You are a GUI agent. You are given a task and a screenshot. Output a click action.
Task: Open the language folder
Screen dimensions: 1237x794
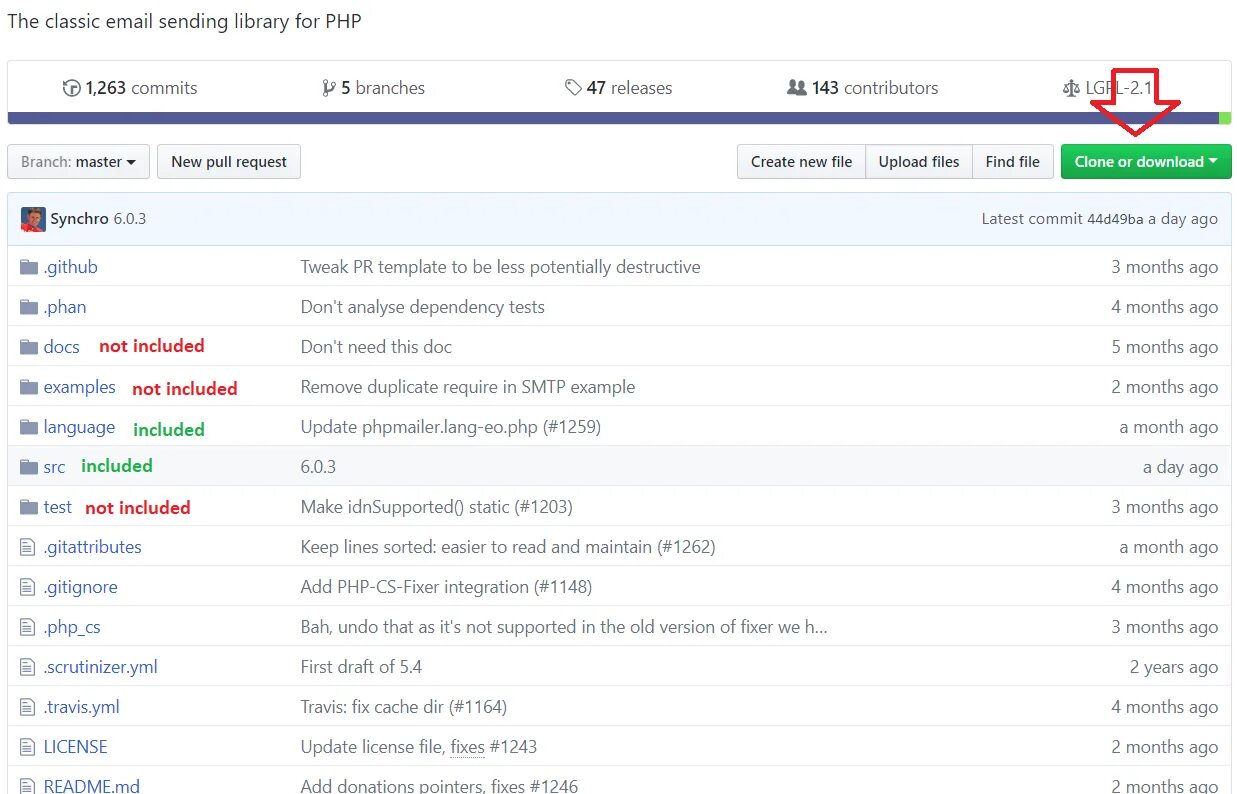coord(79,427)
